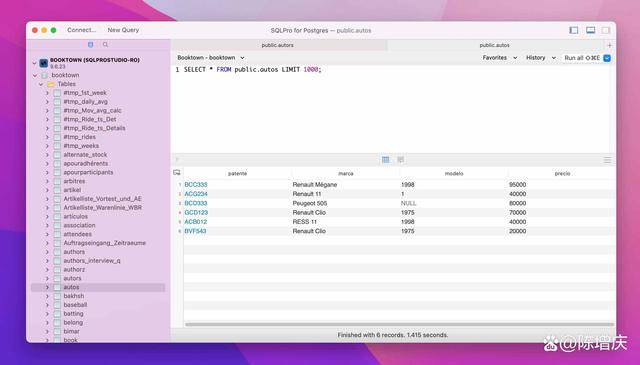
Task: Select the BVF543 cell
Action: pos(195,231)
